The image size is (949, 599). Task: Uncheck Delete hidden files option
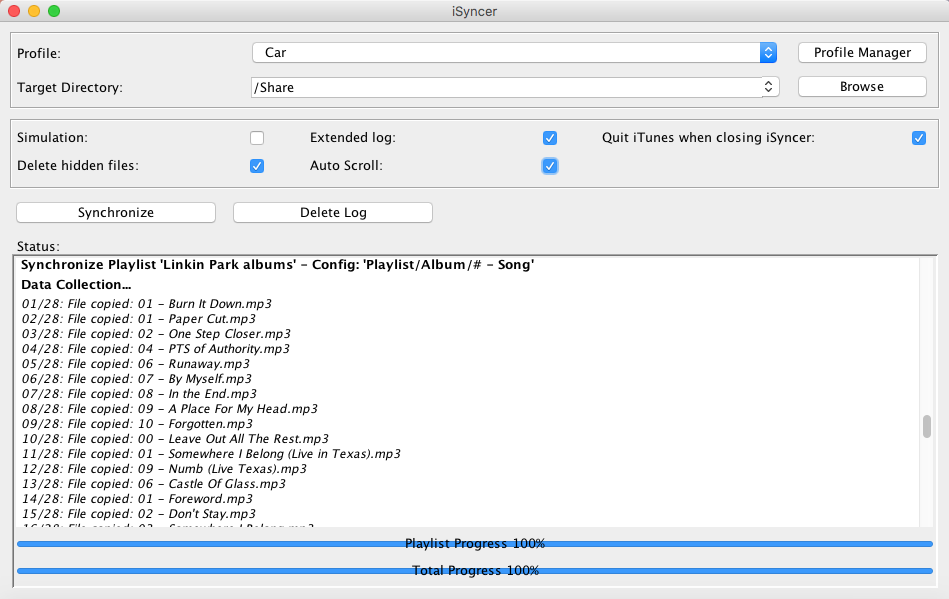[257, 166]
